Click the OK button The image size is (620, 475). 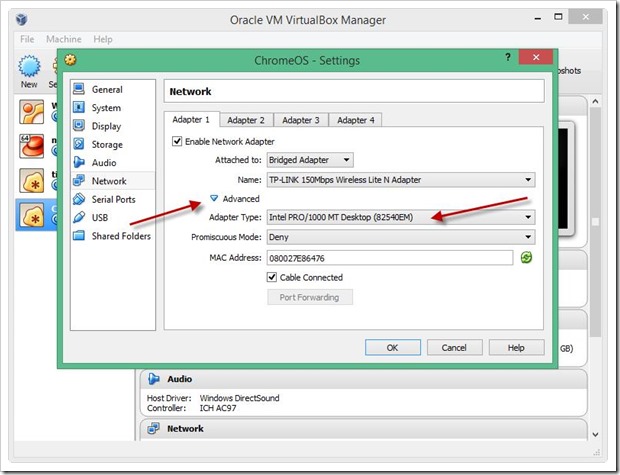point(393,348)
